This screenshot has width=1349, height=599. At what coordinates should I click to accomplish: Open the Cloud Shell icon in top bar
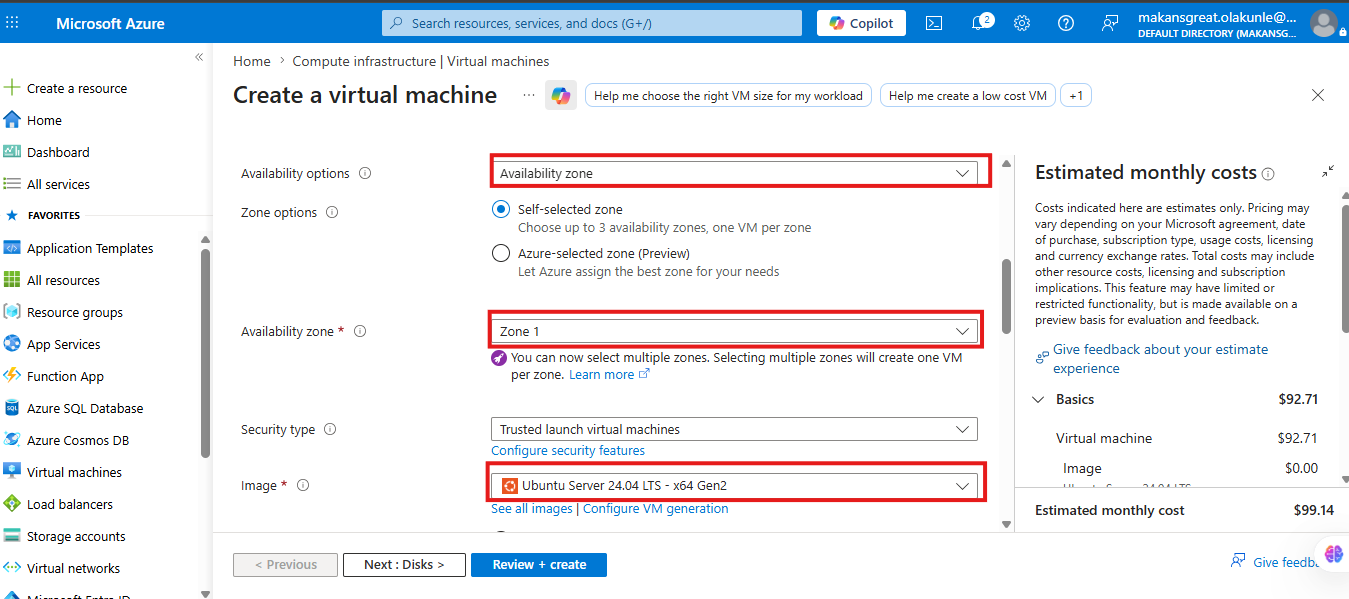pos(934,23)
